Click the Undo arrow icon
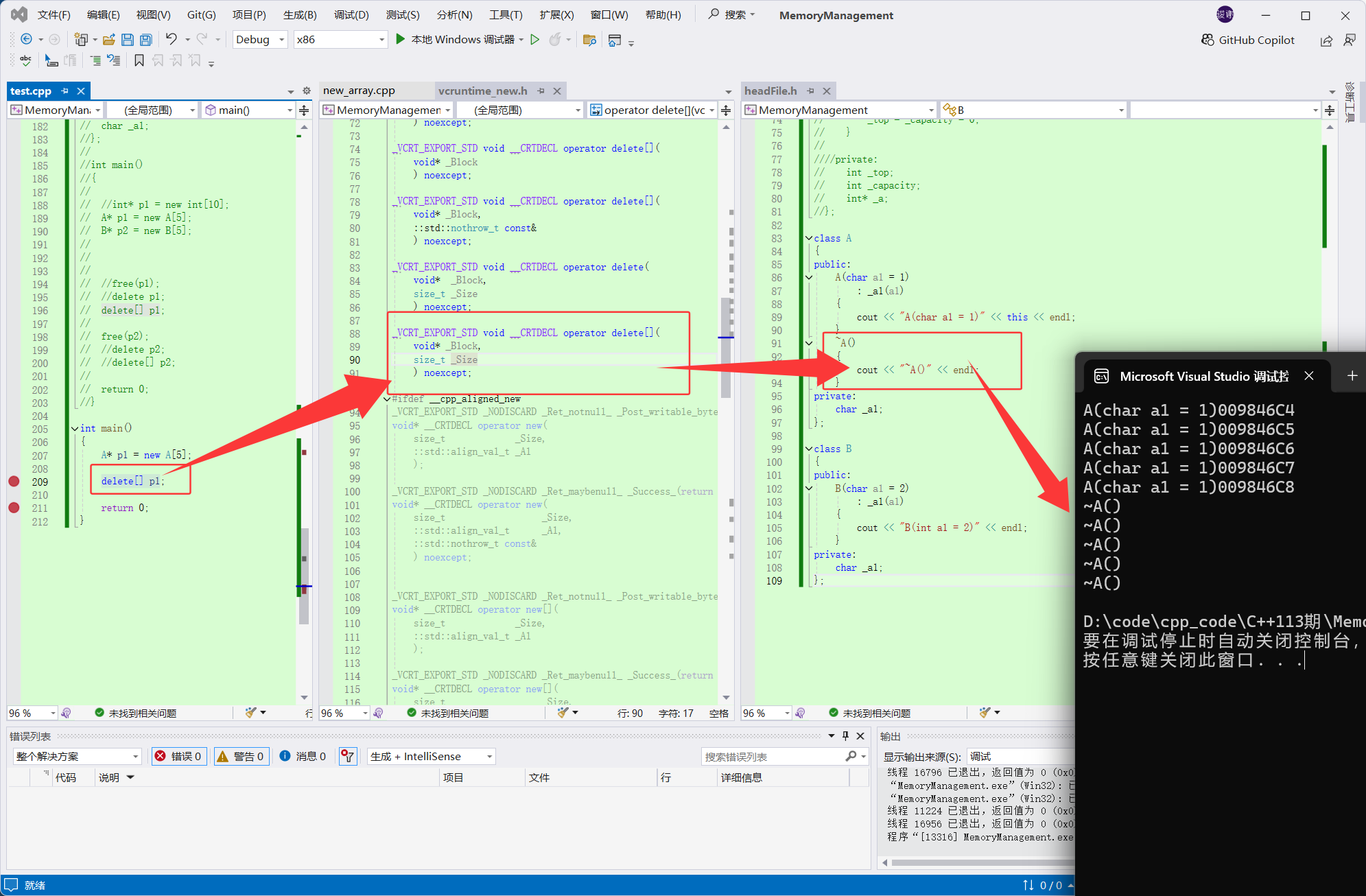 pyautogui.click(x=171, y=39)
